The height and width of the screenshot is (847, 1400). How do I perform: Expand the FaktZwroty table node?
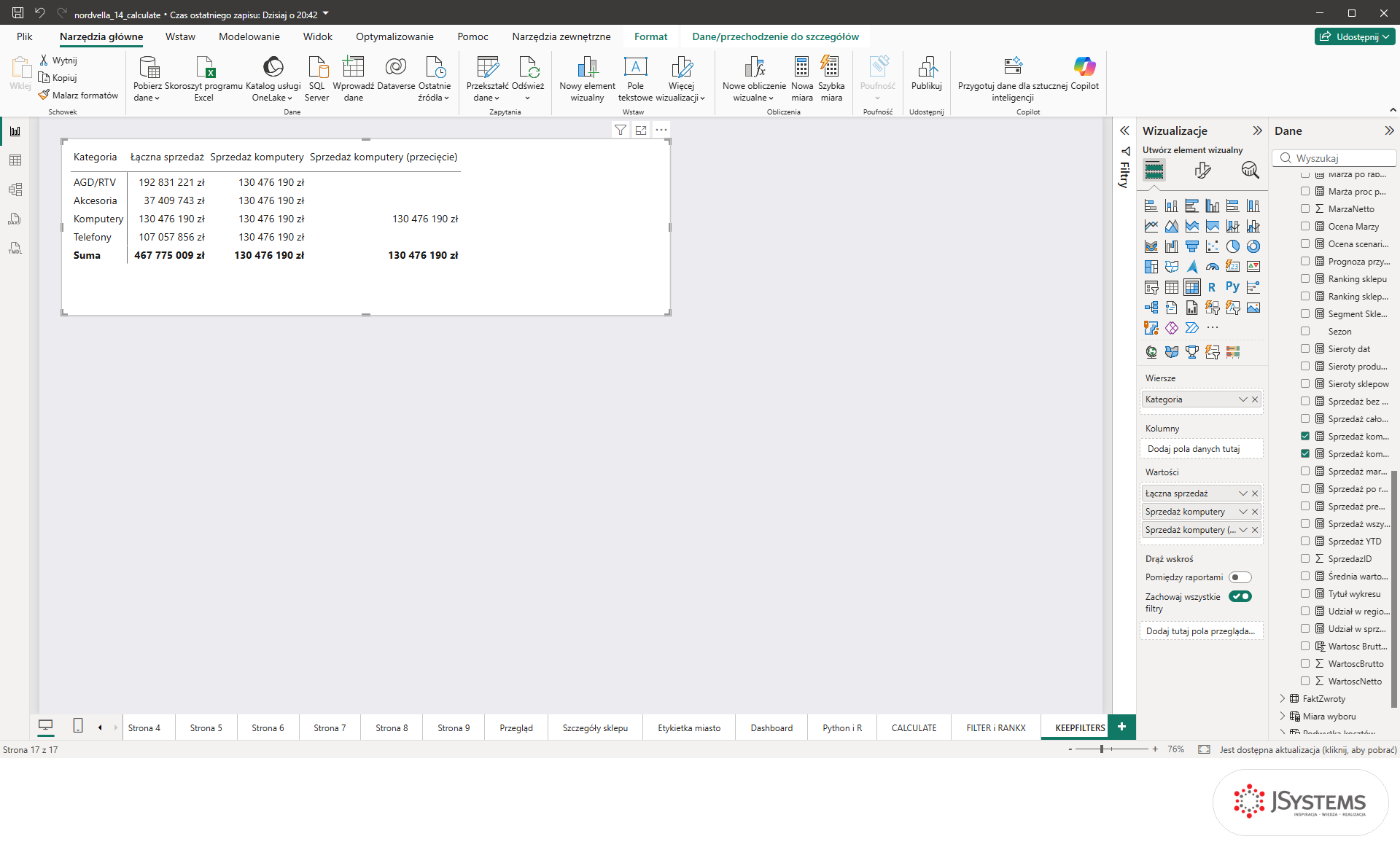coord(1283,698)
